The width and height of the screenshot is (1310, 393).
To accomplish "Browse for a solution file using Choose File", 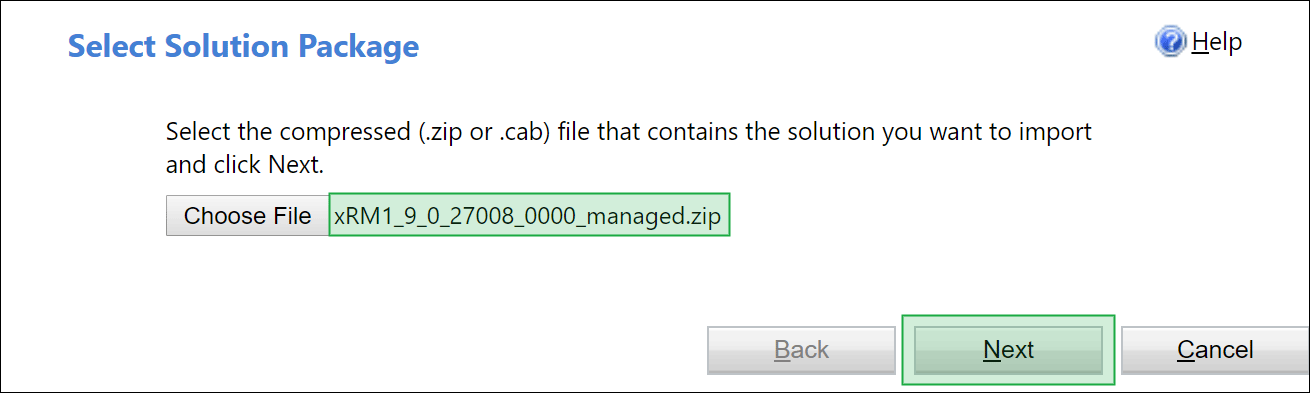I will coord(247,215).
